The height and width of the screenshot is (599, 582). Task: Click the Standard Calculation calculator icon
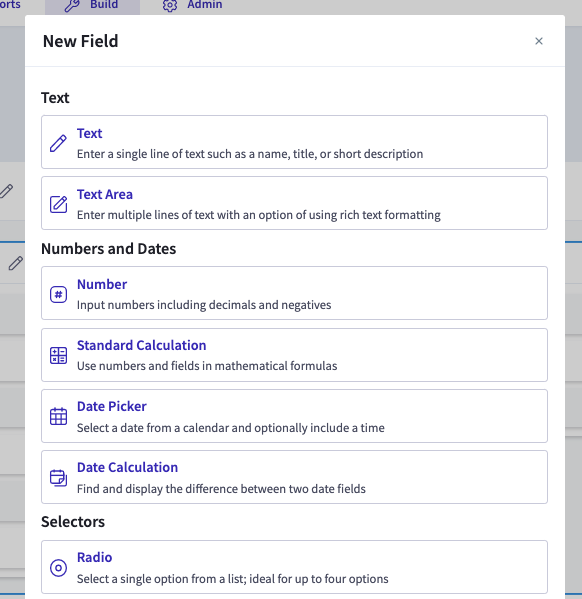coord(58,355)
